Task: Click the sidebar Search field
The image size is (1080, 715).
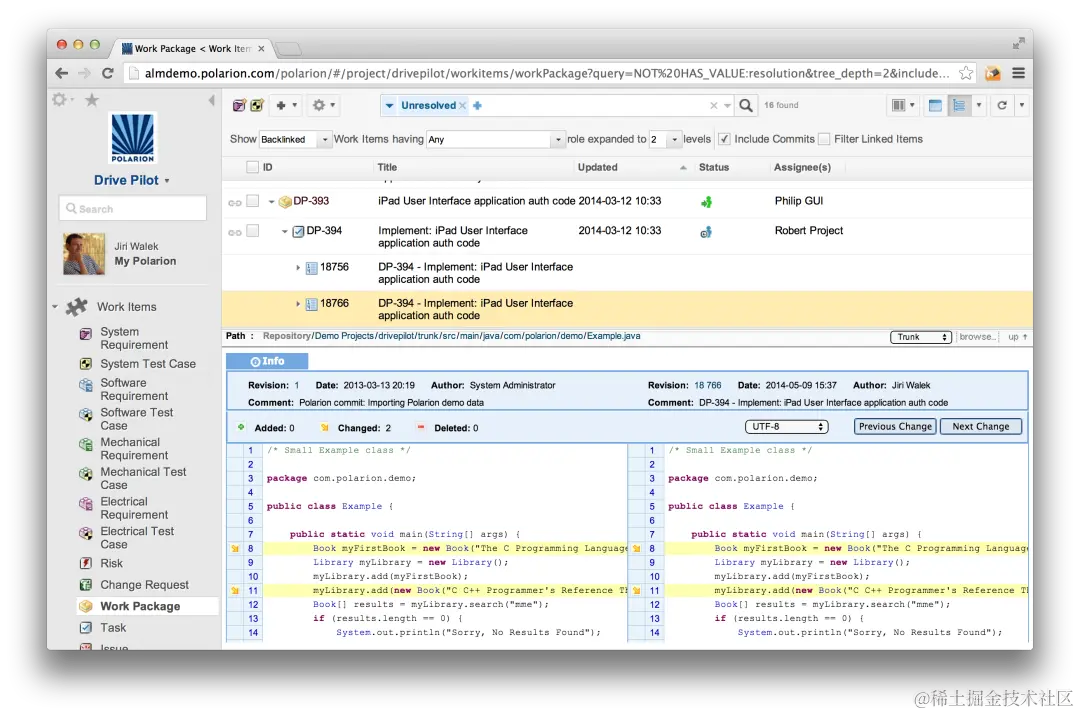Action: click(x=133, y=209)
